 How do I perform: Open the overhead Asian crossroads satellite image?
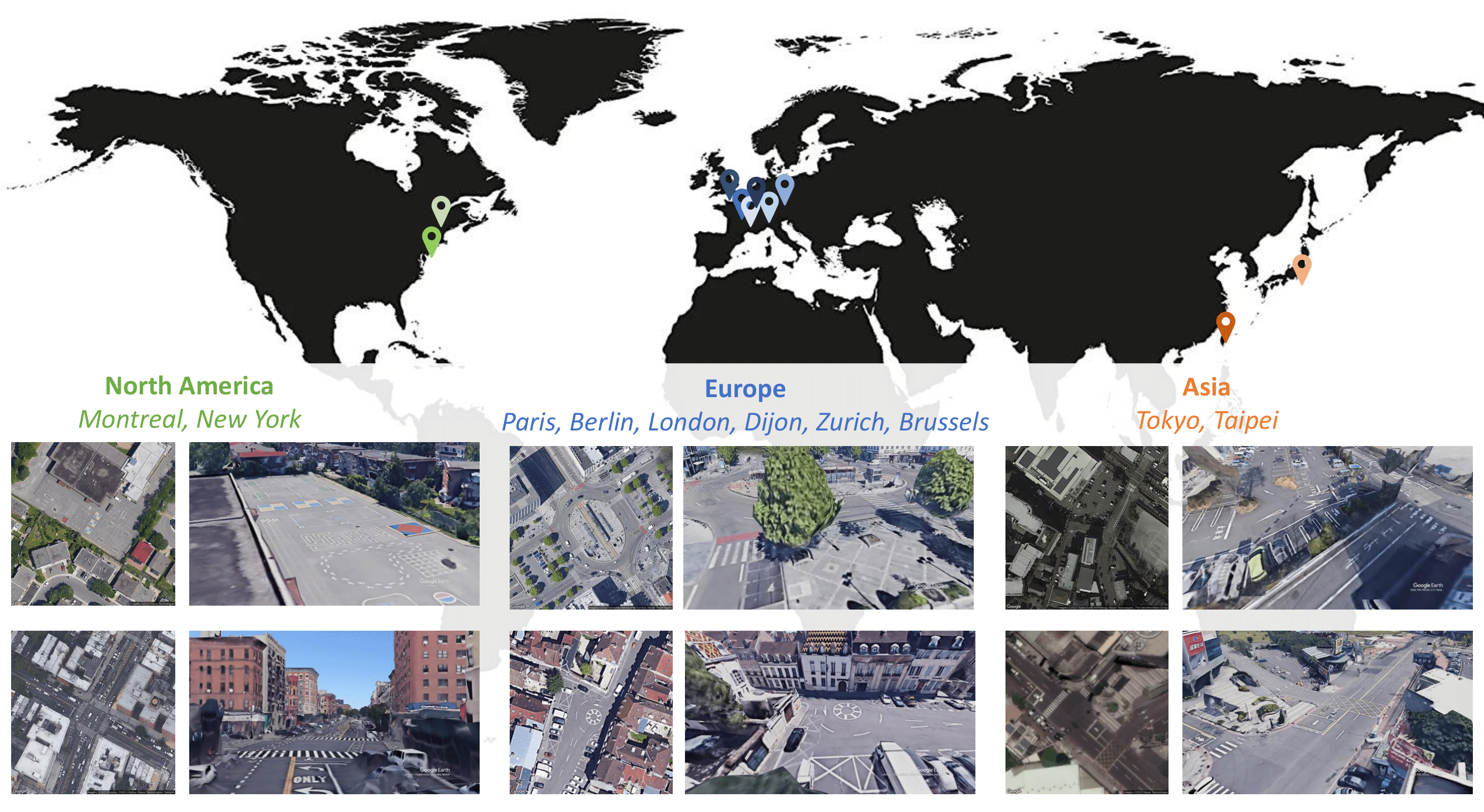pos(1087,712)
